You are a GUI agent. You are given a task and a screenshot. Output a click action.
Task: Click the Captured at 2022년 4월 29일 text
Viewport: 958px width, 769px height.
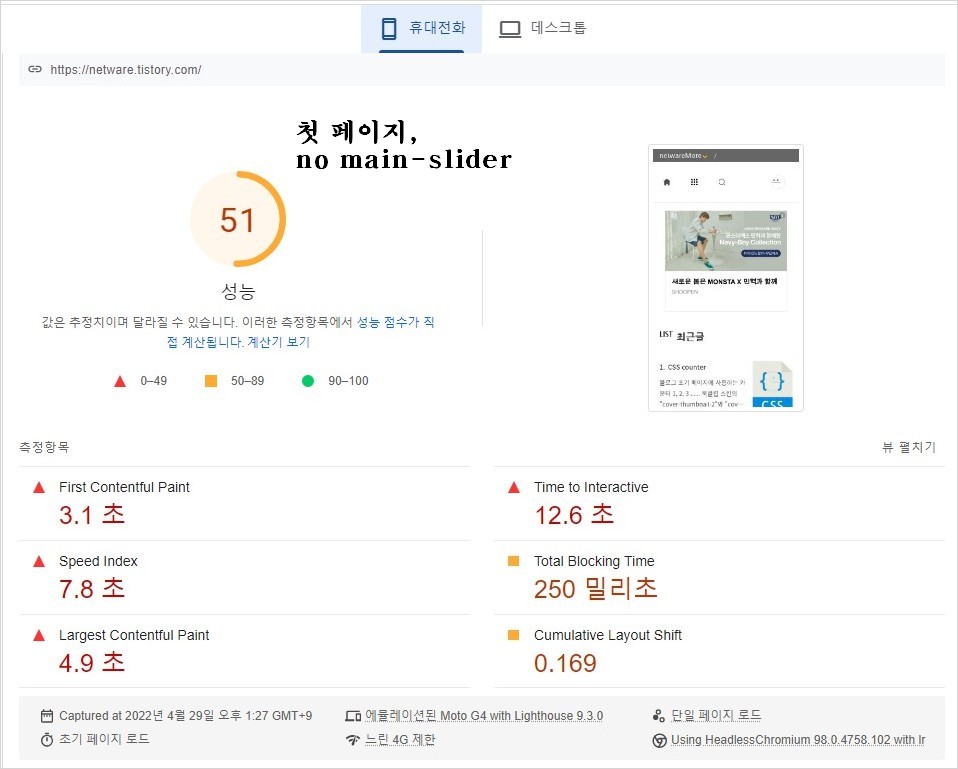click(x=185, y=716)
